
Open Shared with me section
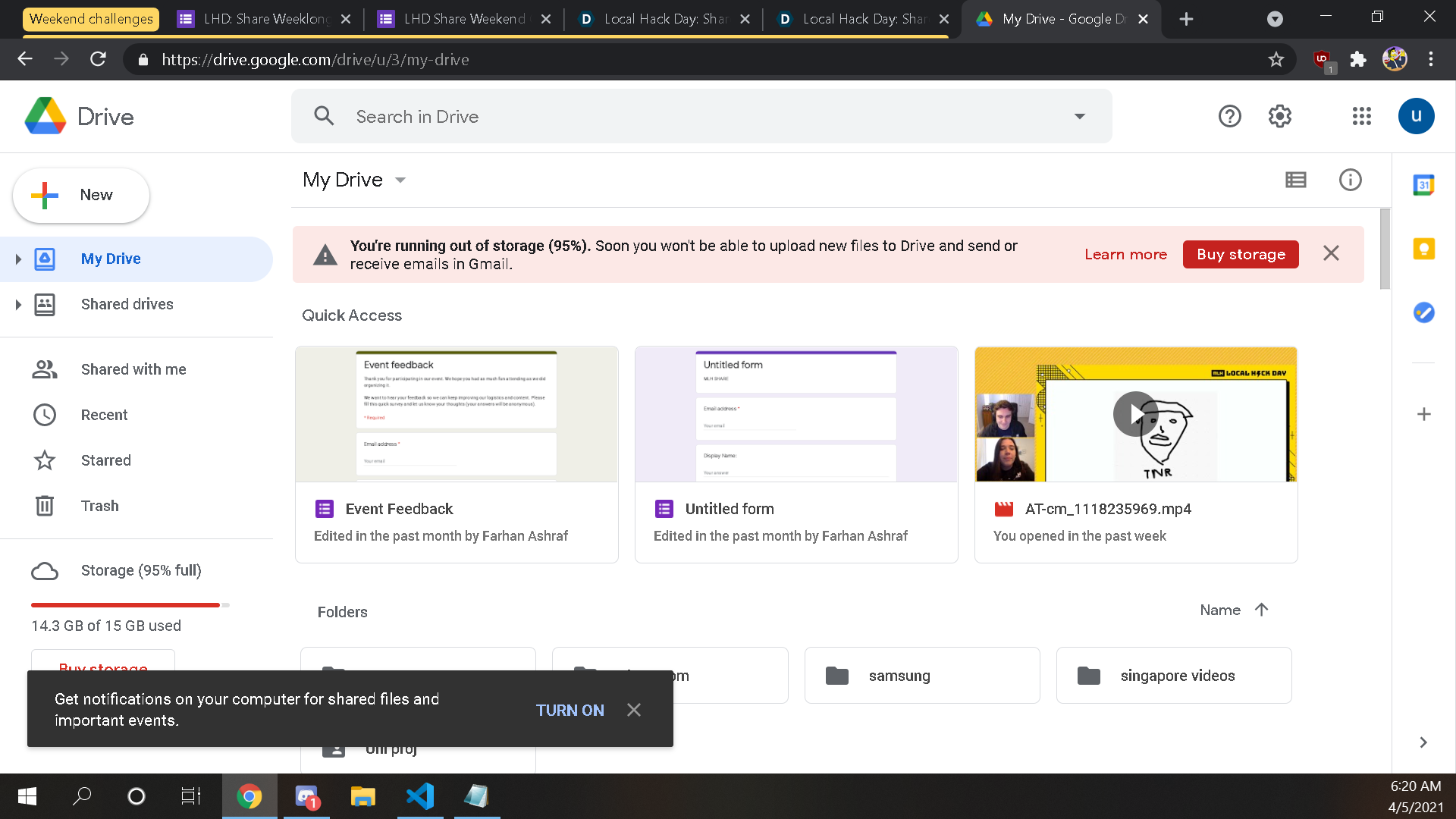[x=133, y=369]
